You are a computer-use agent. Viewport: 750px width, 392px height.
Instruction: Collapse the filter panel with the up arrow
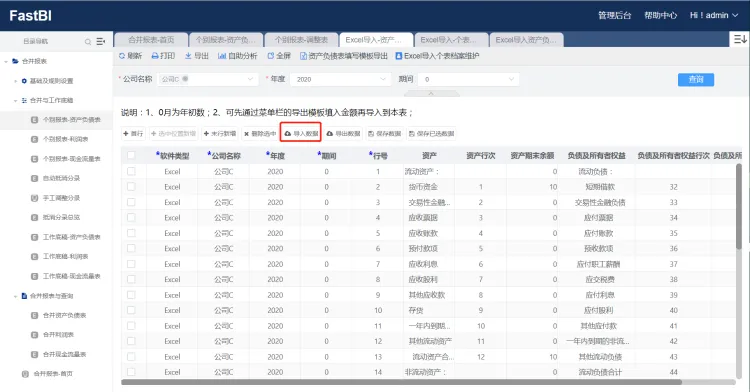click(430, 94)
